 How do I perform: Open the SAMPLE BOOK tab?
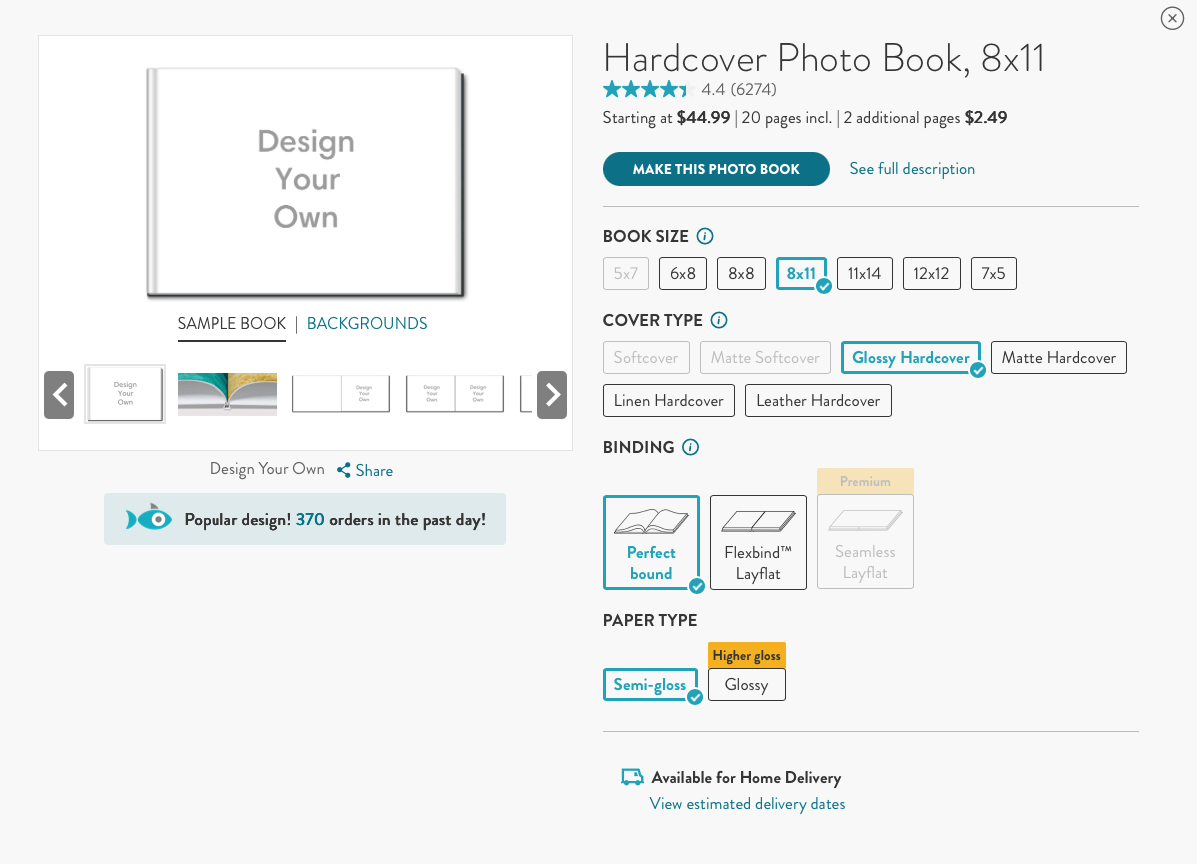pos(232,323)
